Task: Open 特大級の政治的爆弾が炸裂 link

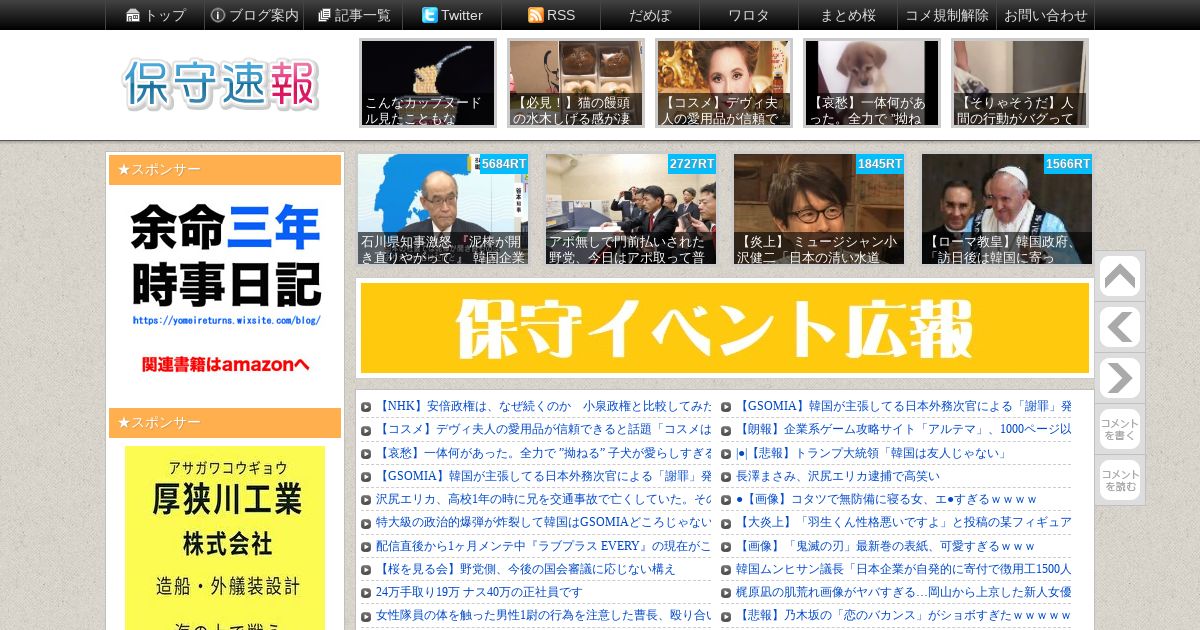Action: pos(543,523)
